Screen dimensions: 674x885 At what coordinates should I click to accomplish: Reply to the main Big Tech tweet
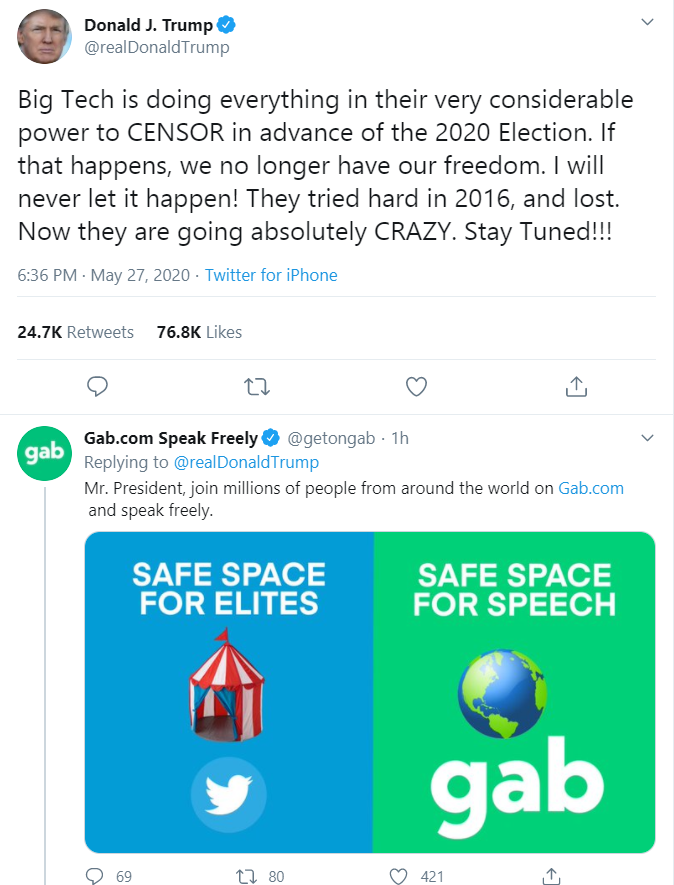coord(97,386)
